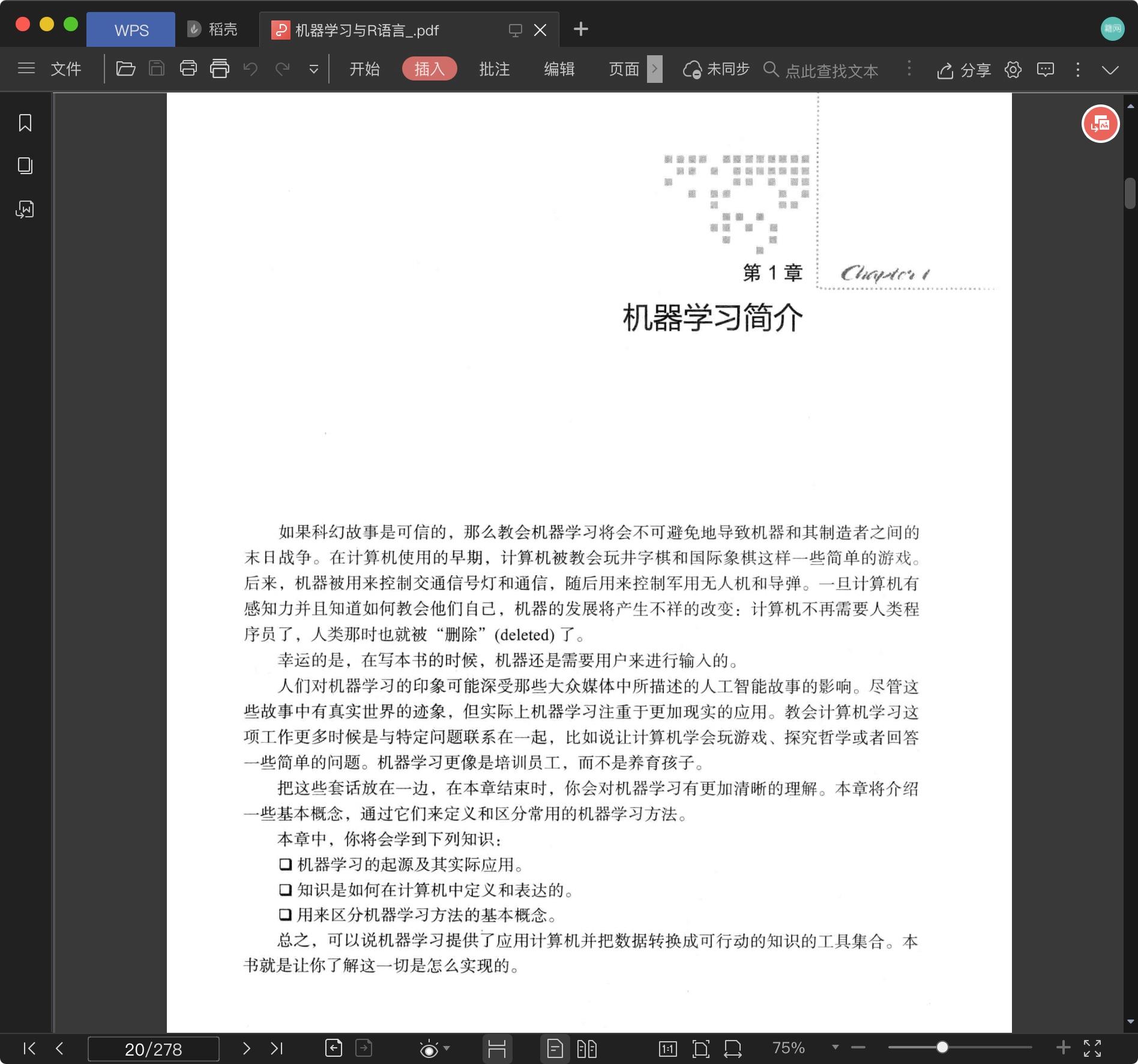Toggle continuous scrolling mode
The image size is (1138, 1064).
coord(497,1048)
